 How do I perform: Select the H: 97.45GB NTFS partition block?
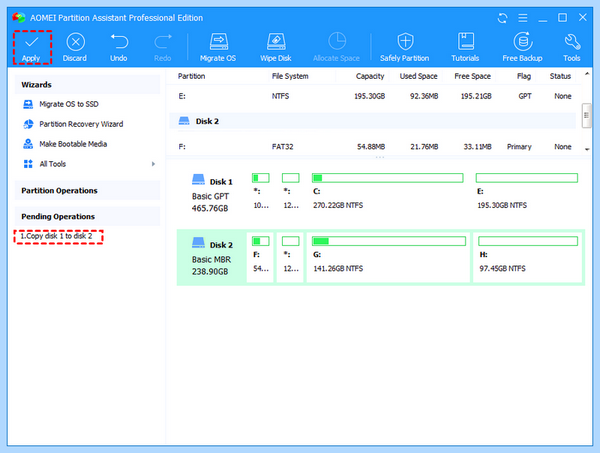click(x=528, y=257)
